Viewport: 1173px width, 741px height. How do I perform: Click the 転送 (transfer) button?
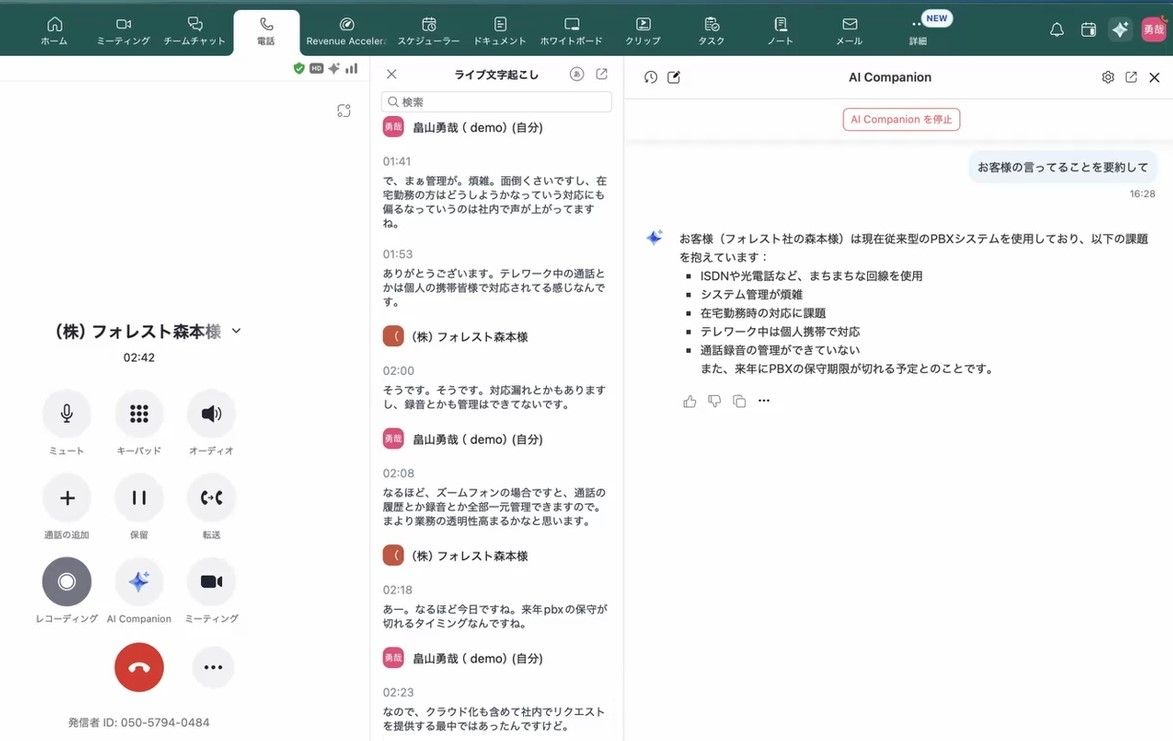point(212,498)
